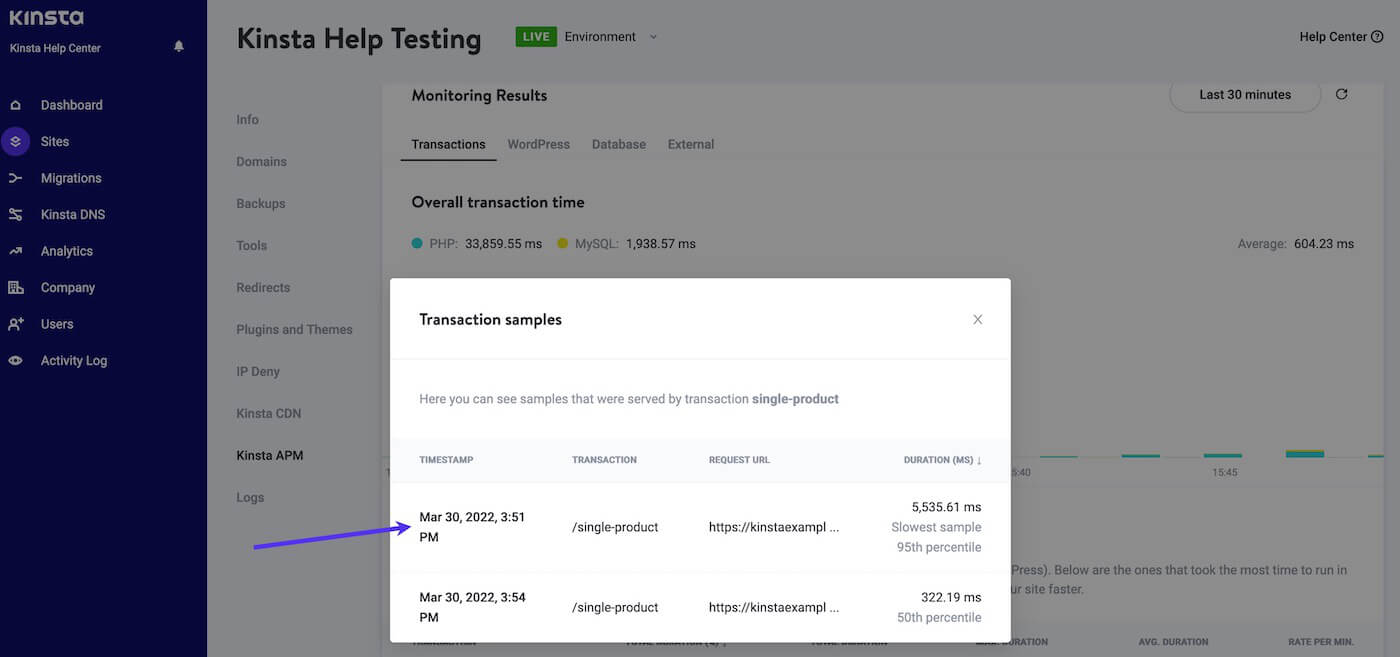Click the Activity Log eye icon
The height and width of the screenshot is (657, 1400).
pyautogui.click(x=15, y=361)
